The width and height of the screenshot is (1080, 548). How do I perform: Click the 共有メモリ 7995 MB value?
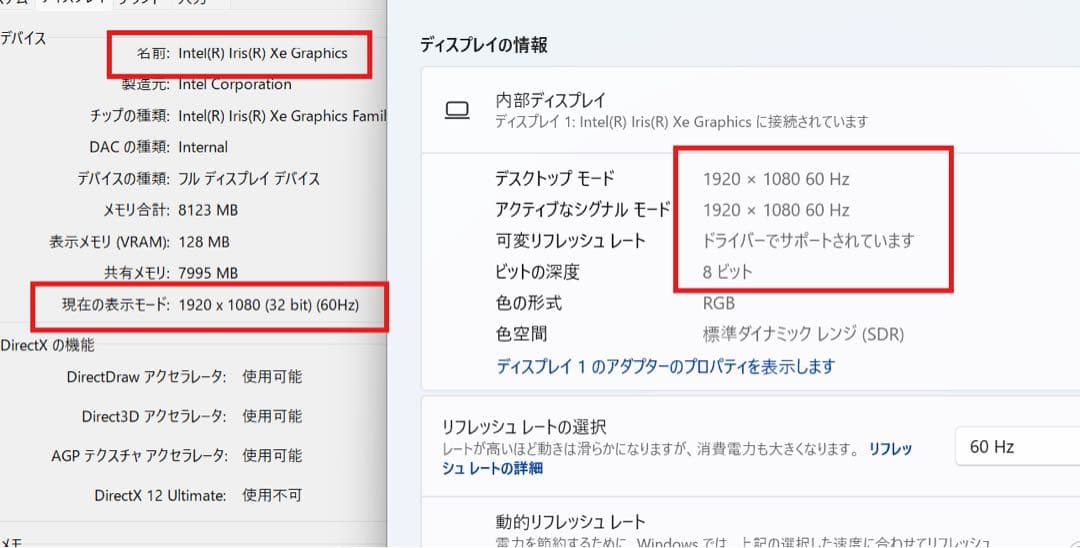pos(208,273)
